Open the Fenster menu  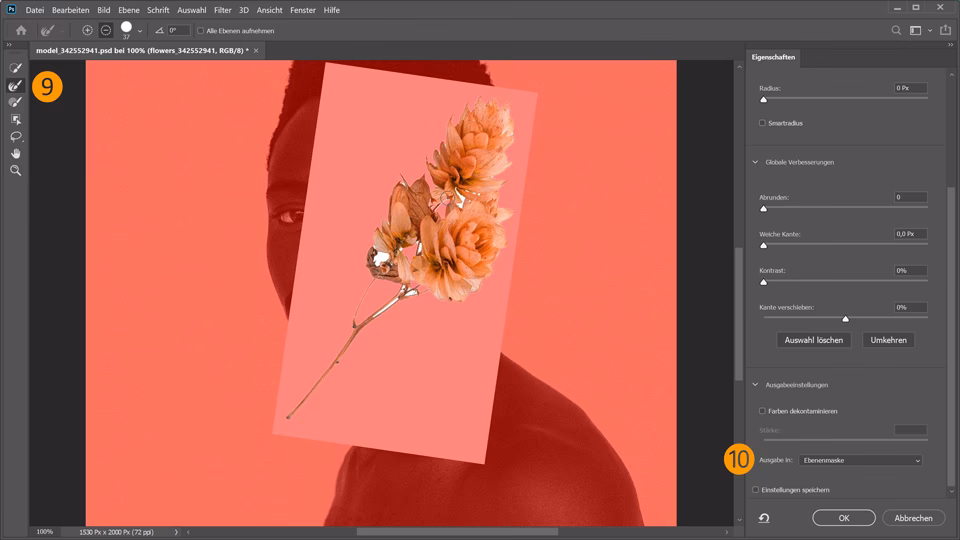pos(302,10)
